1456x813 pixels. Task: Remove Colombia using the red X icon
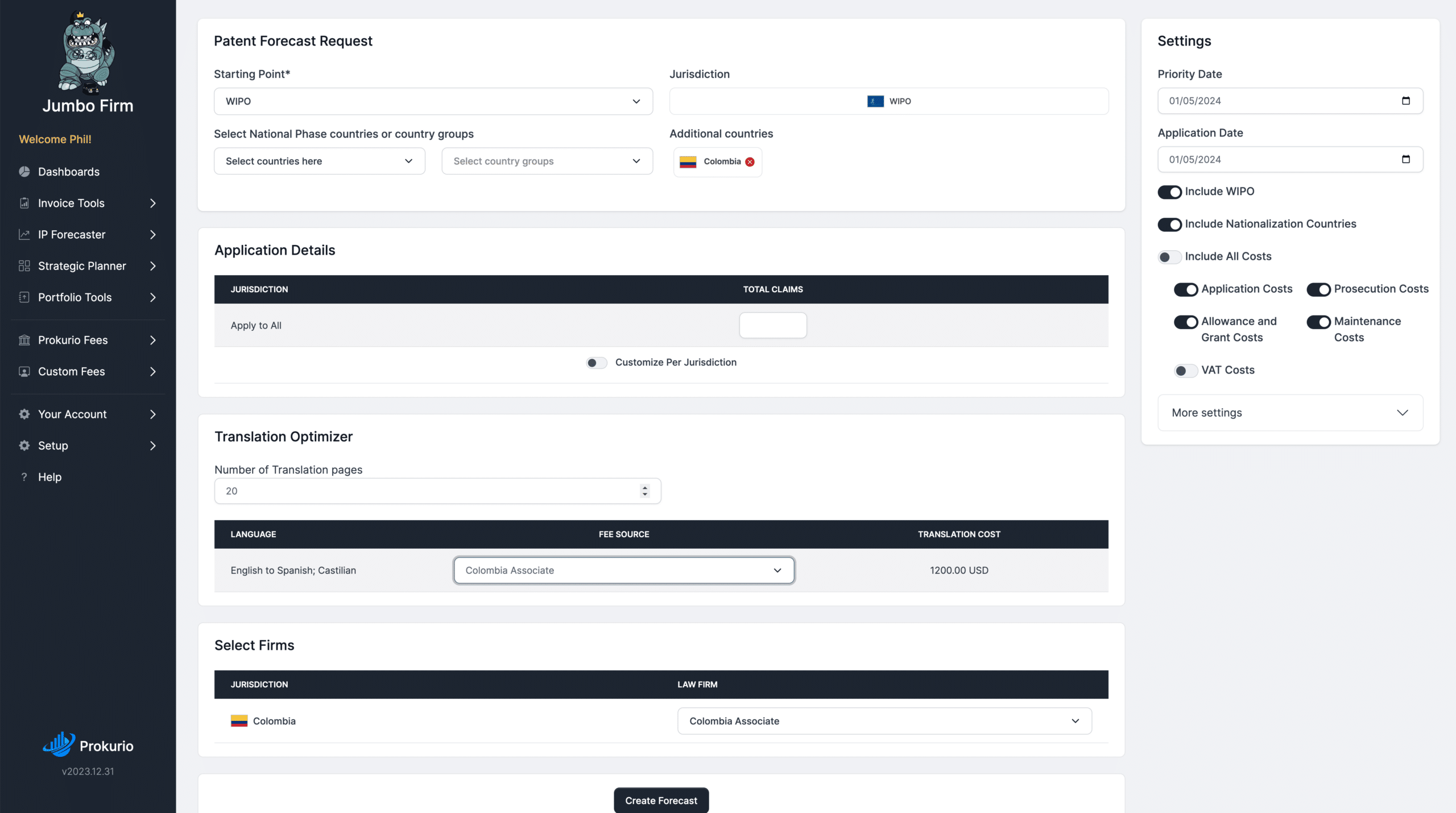click(750, 162)
